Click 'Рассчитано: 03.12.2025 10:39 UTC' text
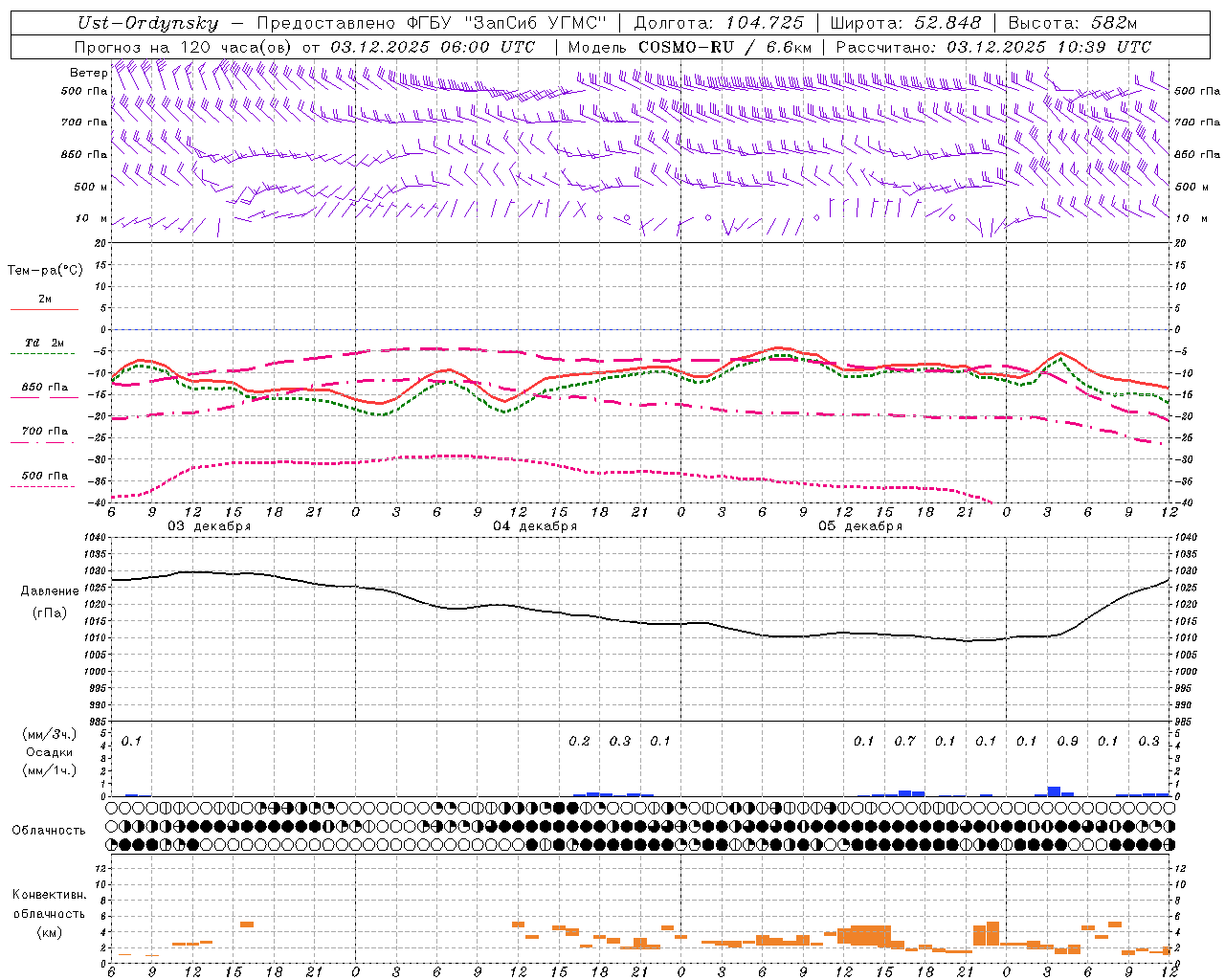Screen dimensions: 1225x980 pos(993,47)
